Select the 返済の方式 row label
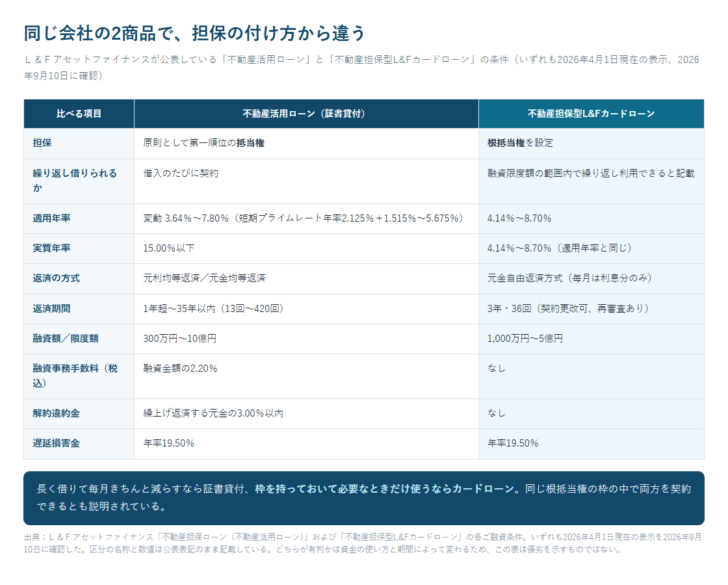The width and height of the screenshot is (728, 585). pyautogui.click(x=79, y=279)
